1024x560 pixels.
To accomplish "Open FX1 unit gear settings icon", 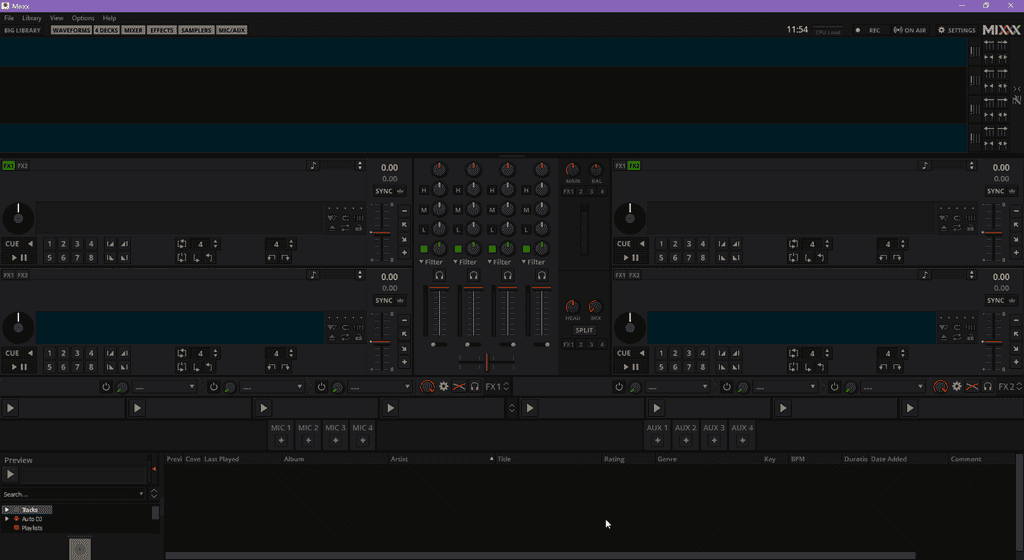I will click(x=443, y=386).
